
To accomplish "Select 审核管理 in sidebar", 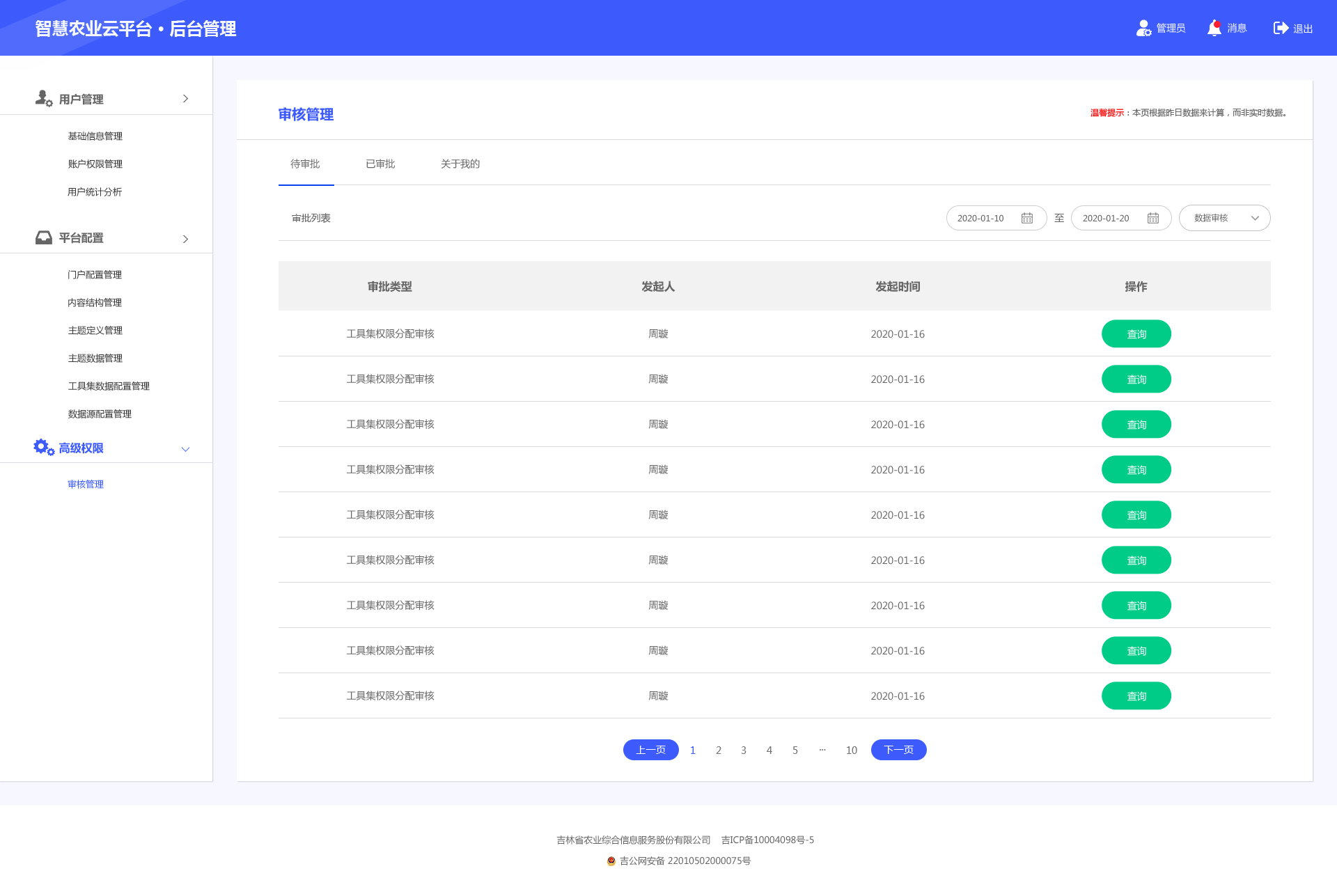I will [86, 484].
